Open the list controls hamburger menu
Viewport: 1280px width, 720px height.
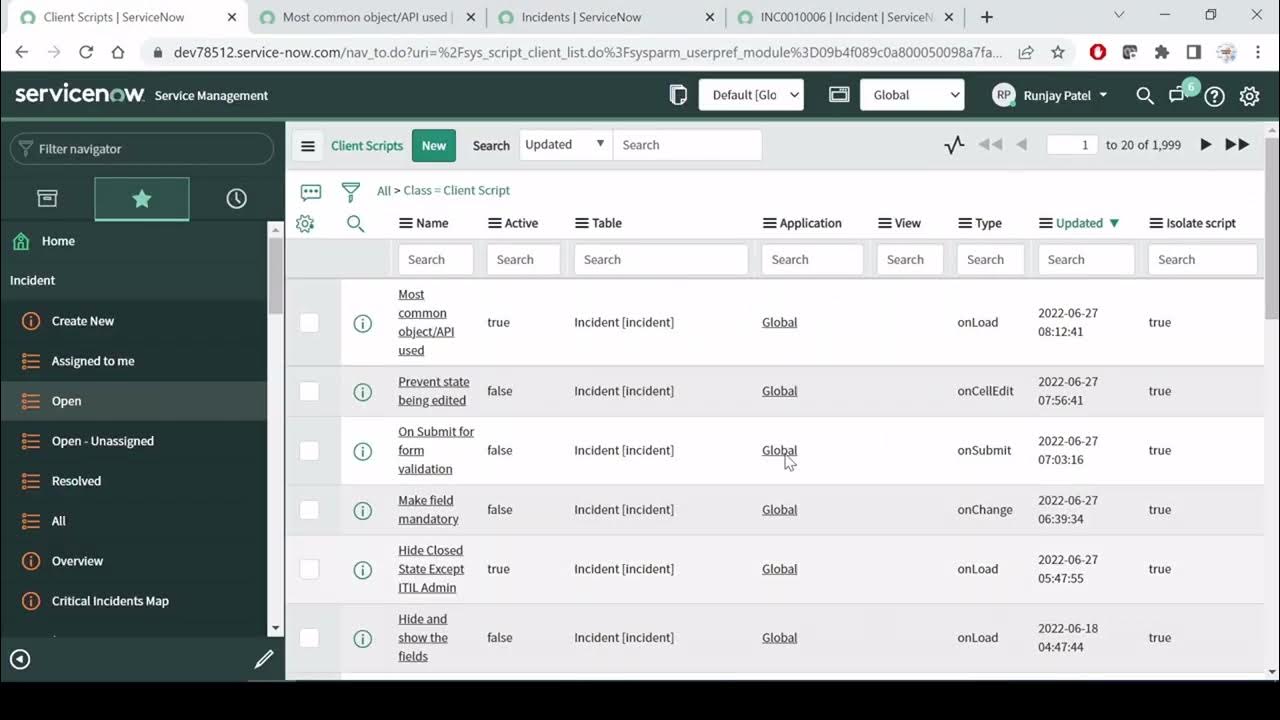[308, 145]
